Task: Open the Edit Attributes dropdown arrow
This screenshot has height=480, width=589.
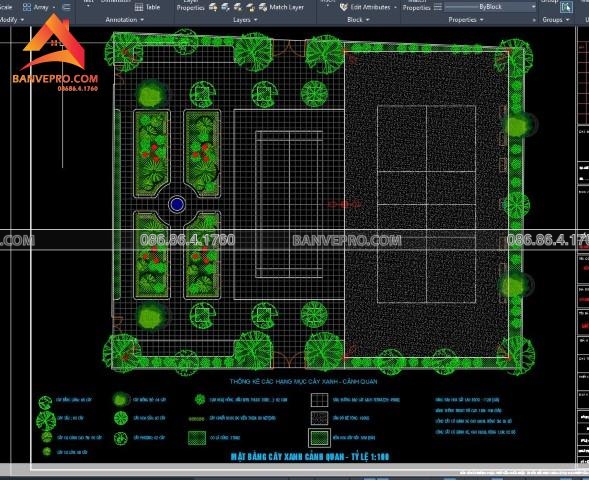Action: [x=396, y=7]
